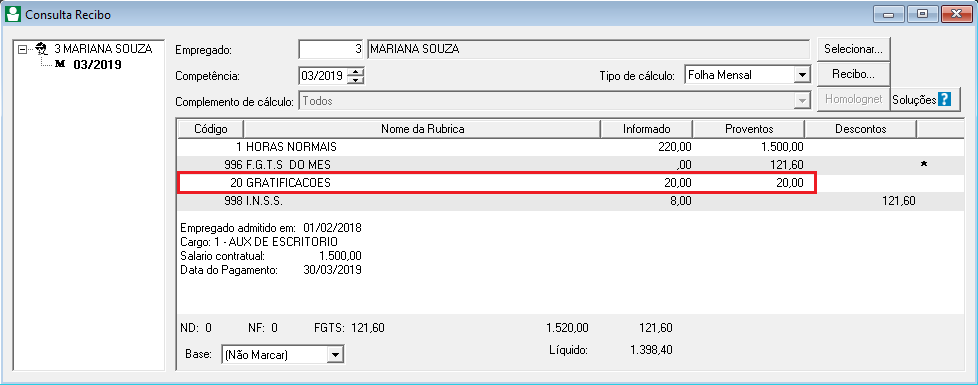
Task: Click the Descontos column header
Action: point(860,129)
